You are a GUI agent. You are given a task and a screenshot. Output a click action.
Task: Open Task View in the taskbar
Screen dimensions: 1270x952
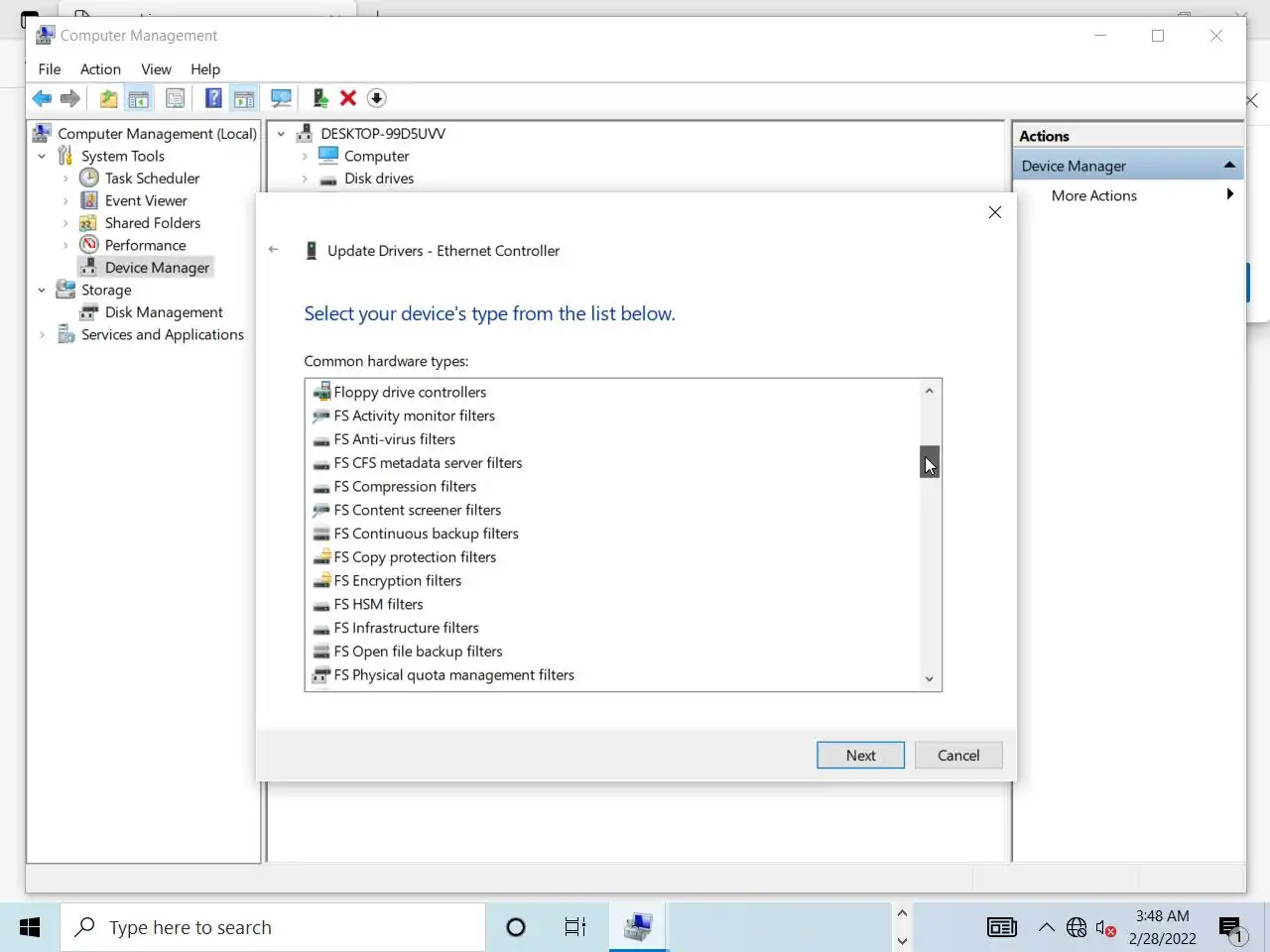coord(575,927)
